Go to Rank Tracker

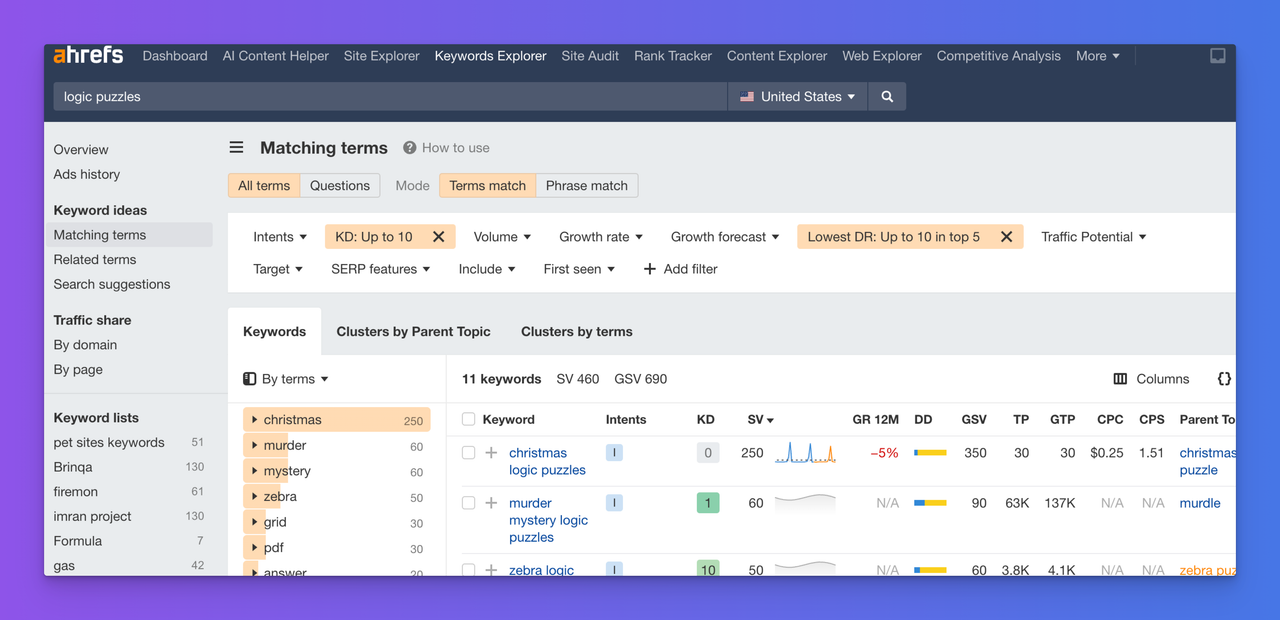click(x=673, y=56)
